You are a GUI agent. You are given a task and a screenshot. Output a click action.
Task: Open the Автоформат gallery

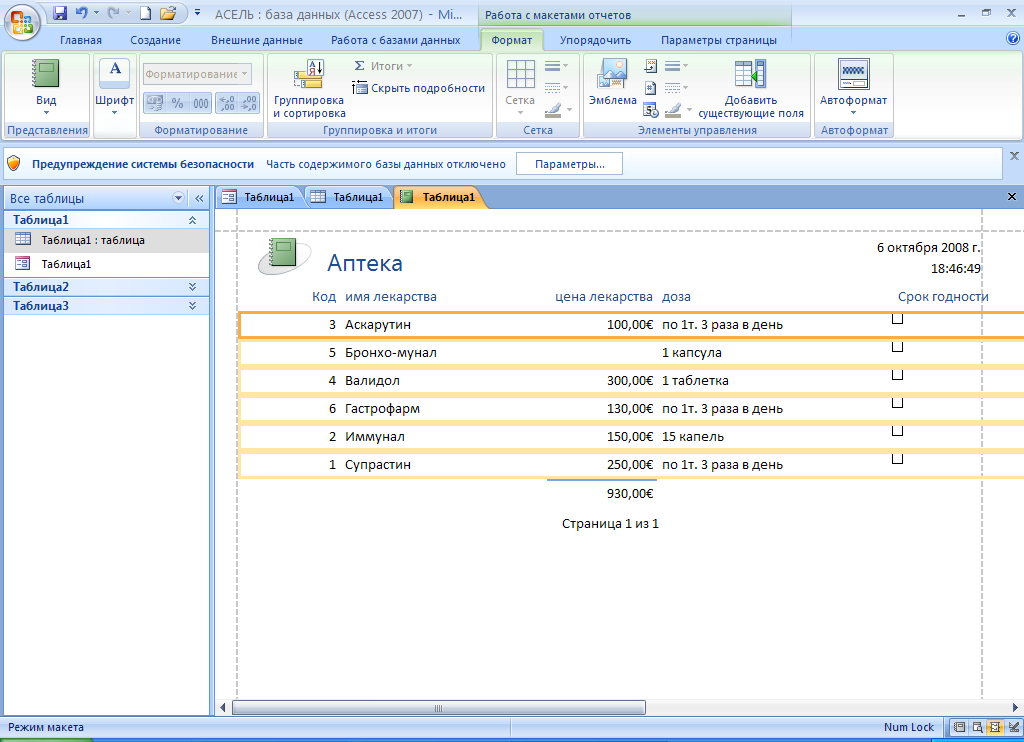(853, 85)
